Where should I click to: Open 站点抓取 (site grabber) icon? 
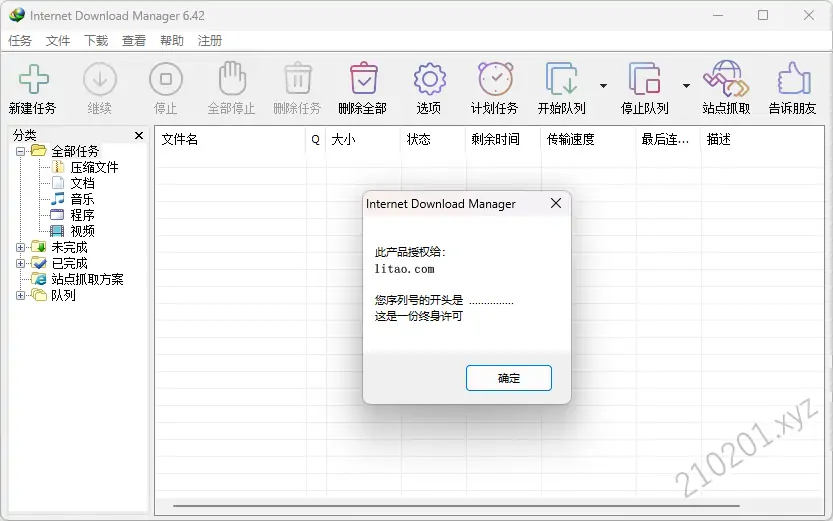pos(726,79)
